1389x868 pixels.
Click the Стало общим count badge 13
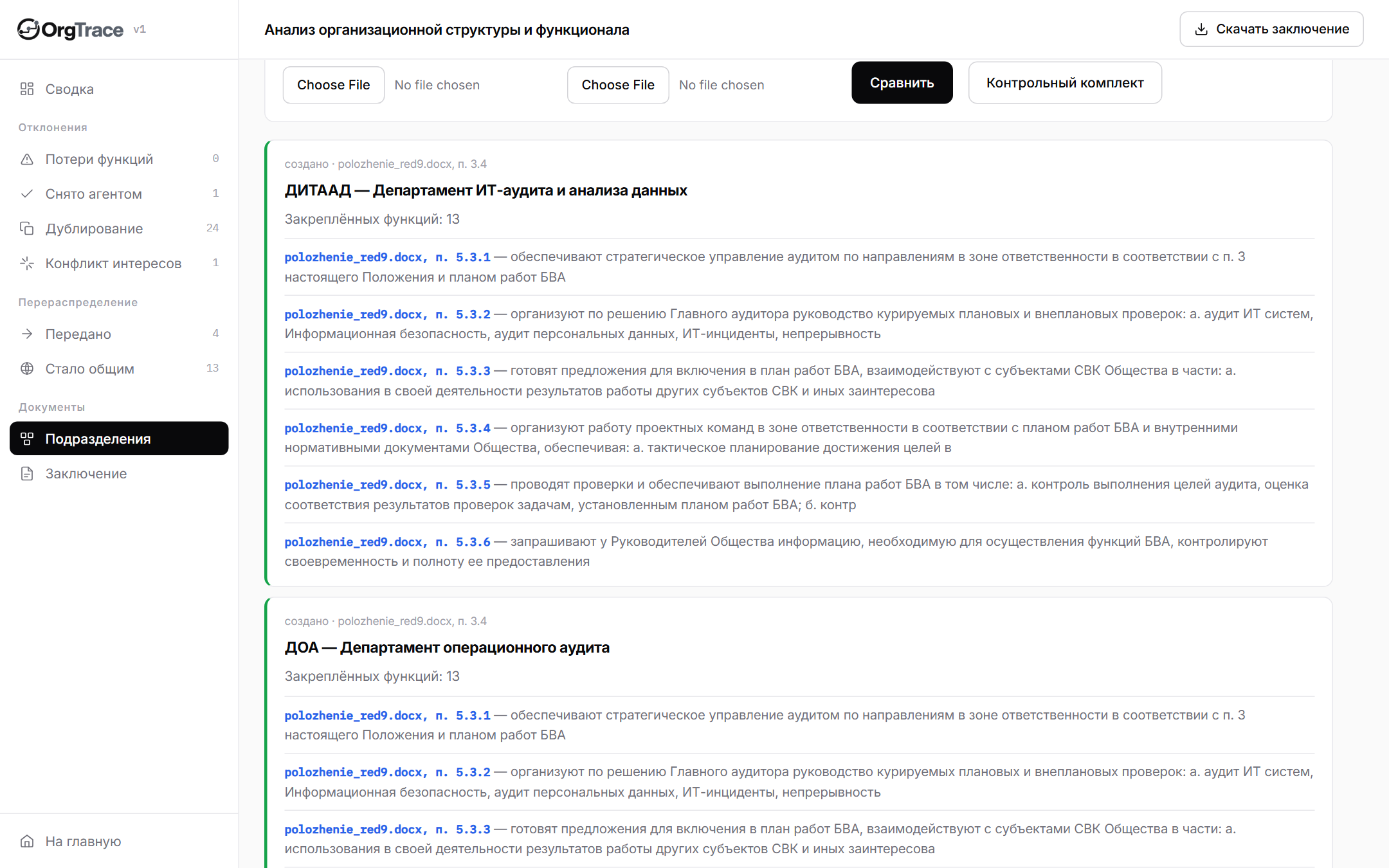(x=213, y=368)
